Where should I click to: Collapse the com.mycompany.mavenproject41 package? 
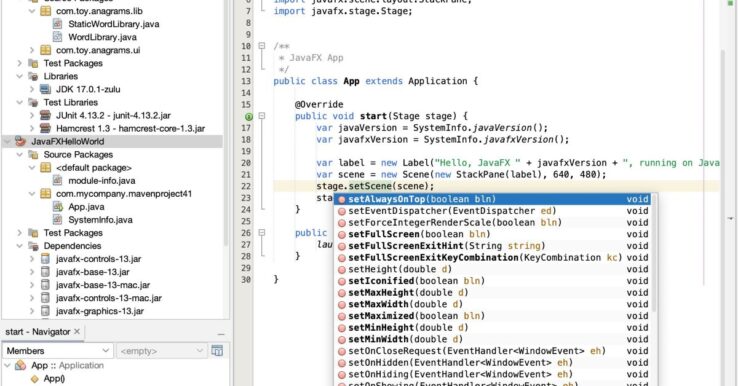(32, 194)
